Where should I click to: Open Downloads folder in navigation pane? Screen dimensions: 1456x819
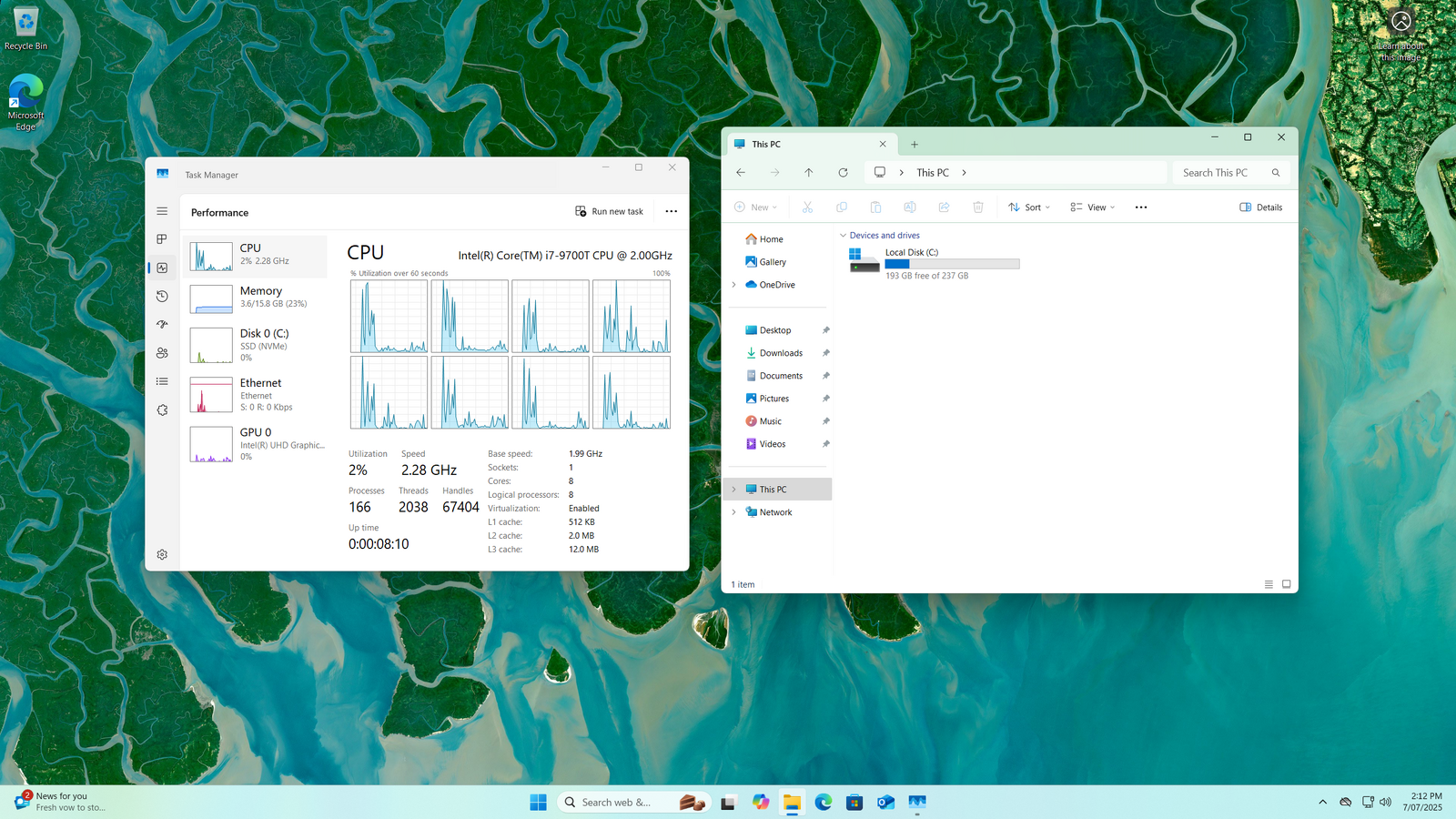[781, 353]
